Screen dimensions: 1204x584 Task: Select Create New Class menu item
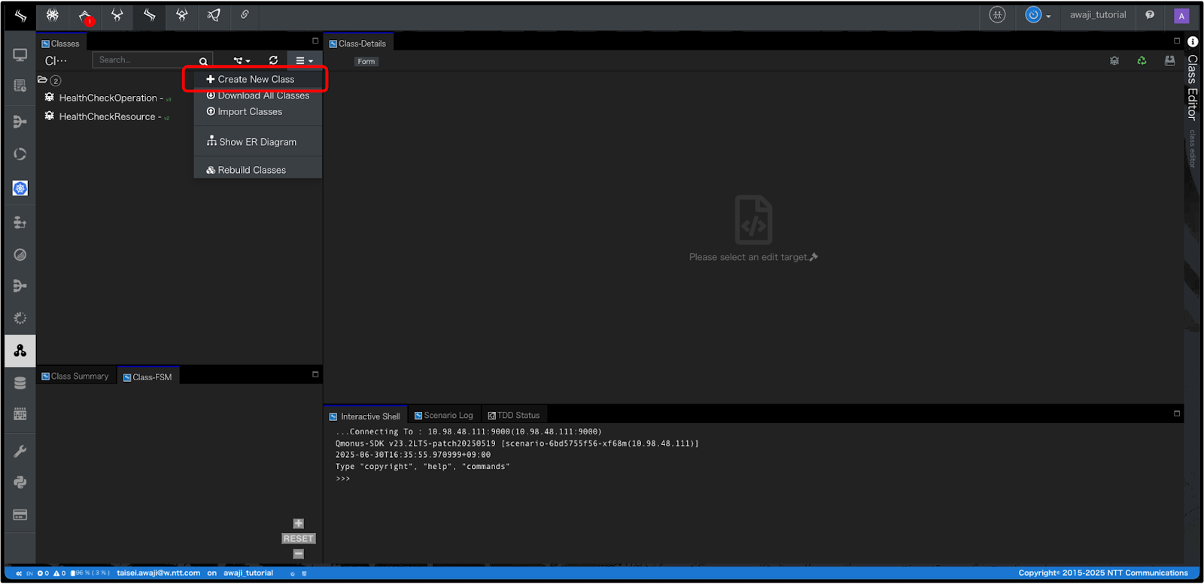tap(256, 79)
